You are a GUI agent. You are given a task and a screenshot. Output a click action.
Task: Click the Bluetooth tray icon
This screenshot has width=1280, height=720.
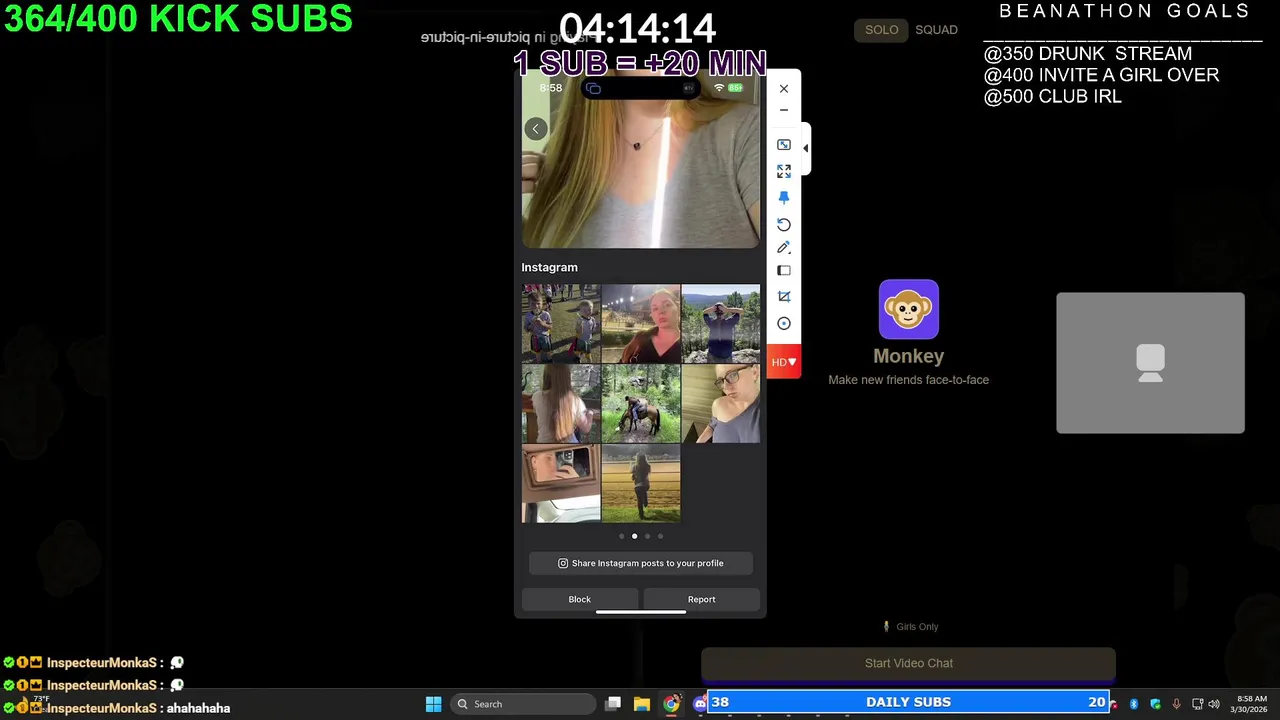tap(1134, 704)
